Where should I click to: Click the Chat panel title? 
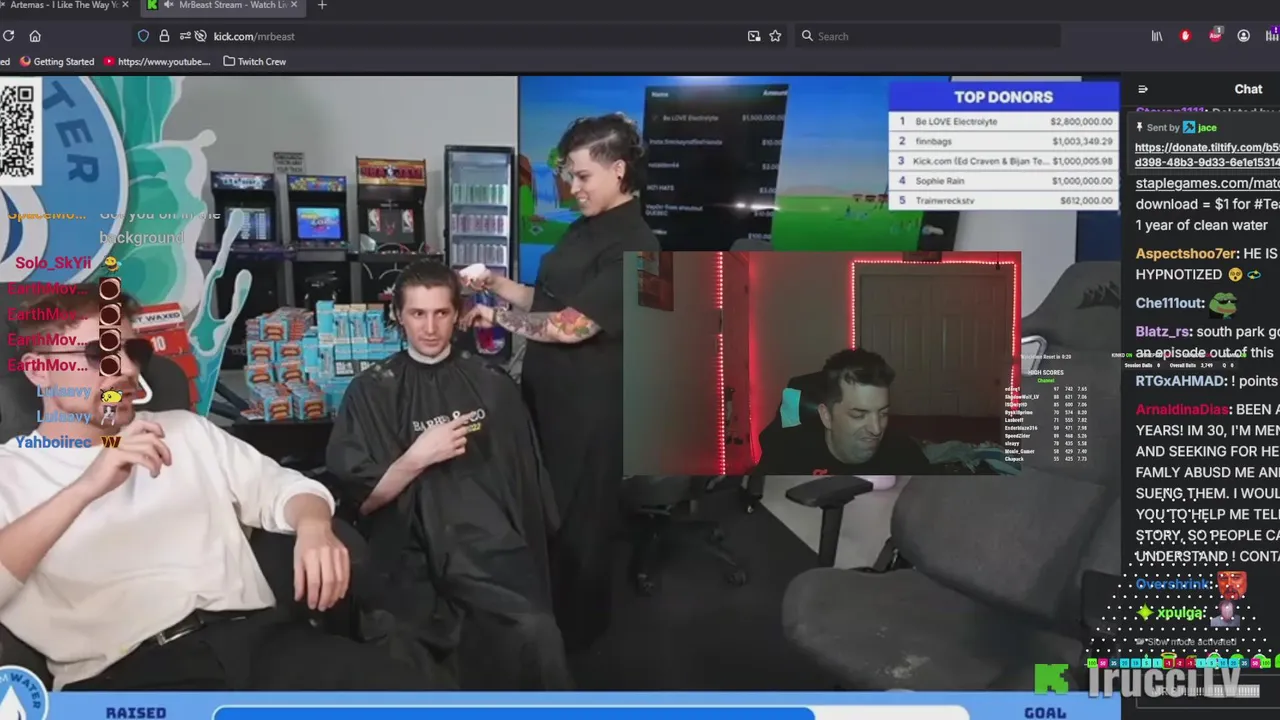coord(1248,89)
